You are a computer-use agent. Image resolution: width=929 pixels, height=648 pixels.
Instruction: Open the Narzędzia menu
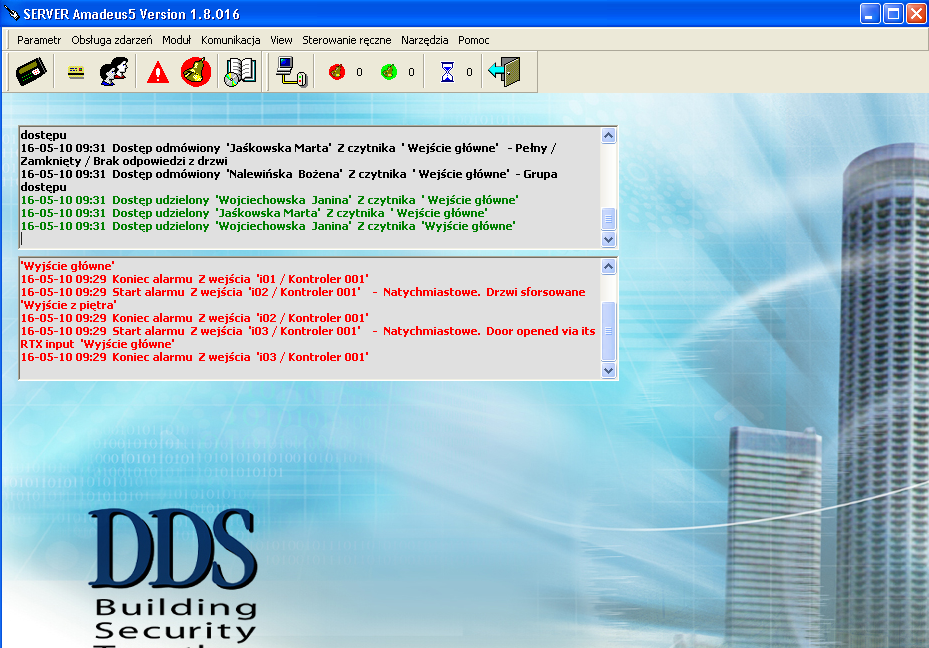pyautogui.click(x=424, y=40)
